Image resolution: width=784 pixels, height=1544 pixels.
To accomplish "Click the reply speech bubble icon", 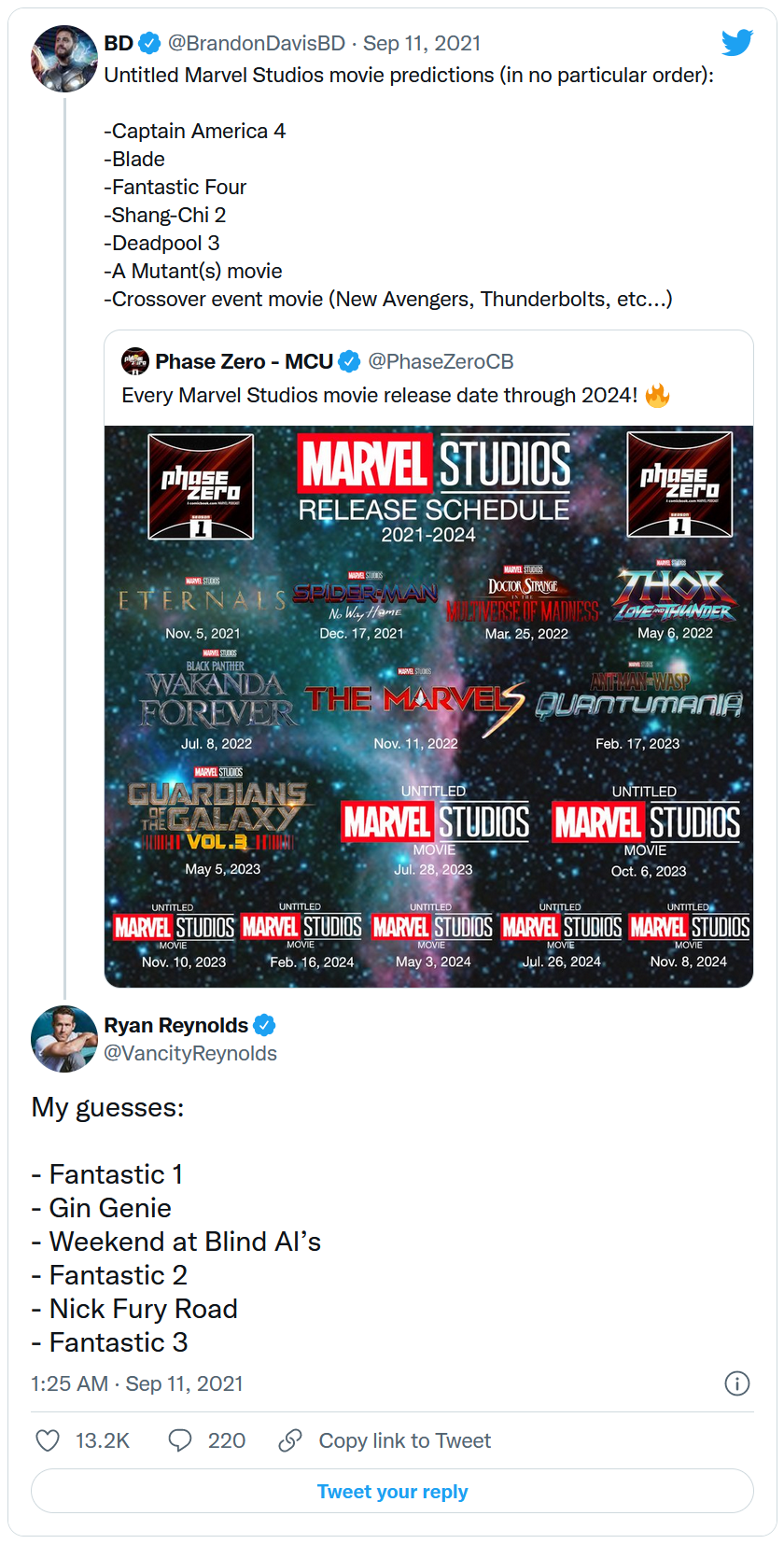I will point(180,1440).
